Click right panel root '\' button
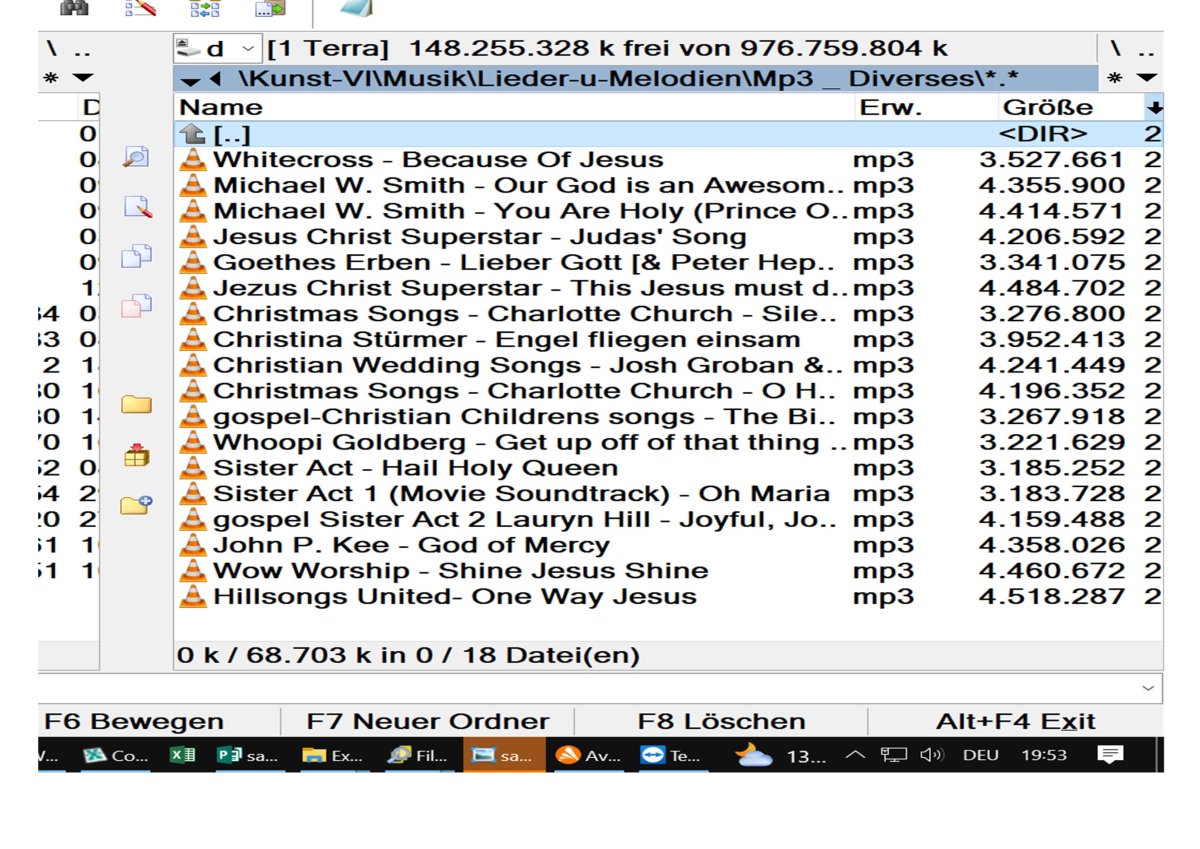Image resolution: width=1200 pixels, height=849 pixels. pyautogui.click(x=1115, y=48)
